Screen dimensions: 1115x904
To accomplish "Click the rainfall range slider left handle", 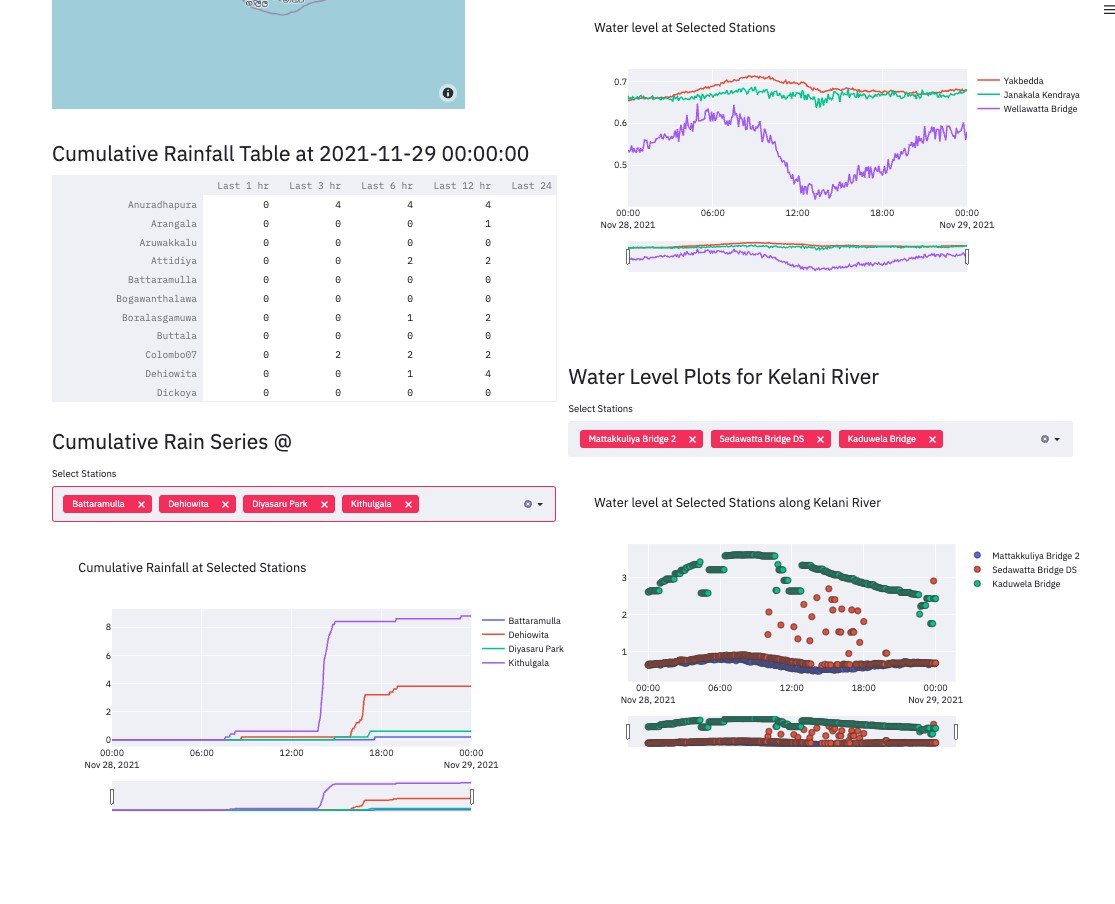I will pyautogui.click(x=112, y=796).
